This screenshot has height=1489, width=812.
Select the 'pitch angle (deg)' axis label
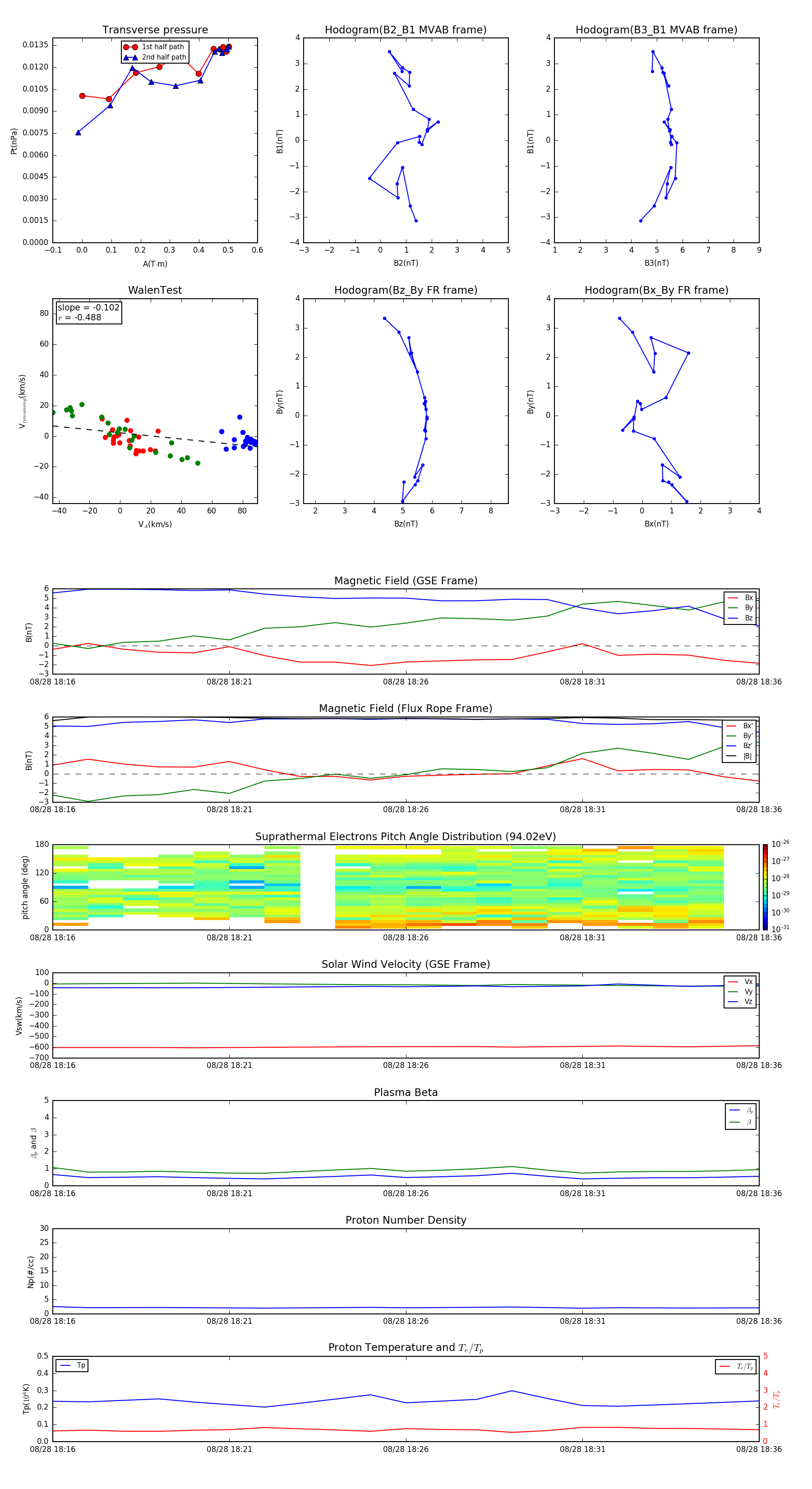(x=25, y=887)
